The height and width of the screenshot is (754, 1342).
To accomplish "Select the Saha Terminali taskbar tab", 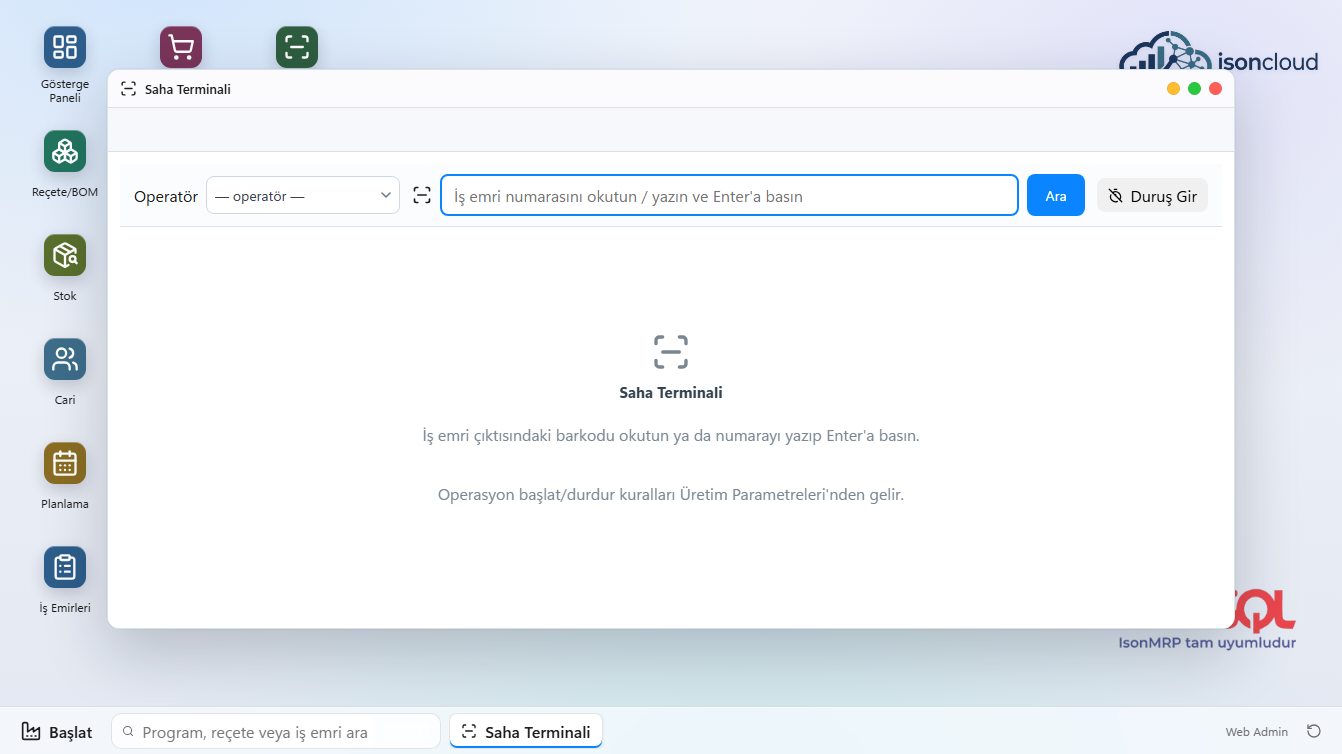I will (x=526, y=732).
